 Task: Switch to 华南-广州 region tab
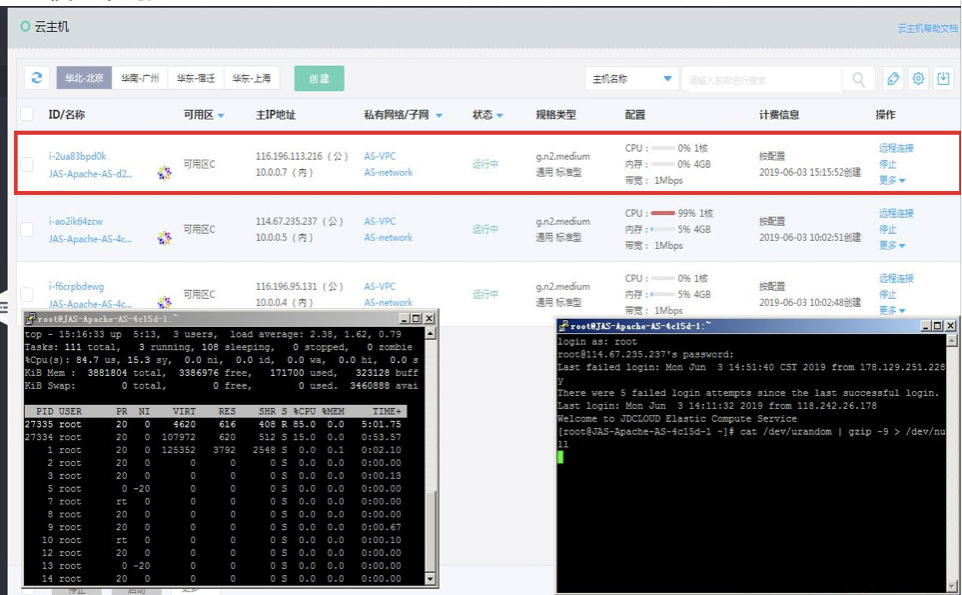pos(140,78)
